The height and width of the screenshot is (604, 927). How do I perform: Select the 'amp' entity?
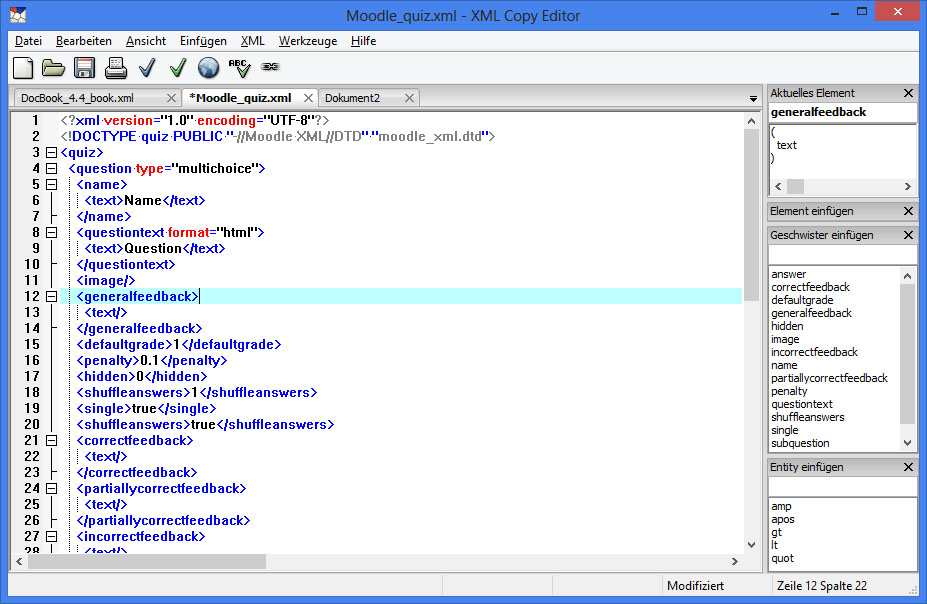coord(781,506)
